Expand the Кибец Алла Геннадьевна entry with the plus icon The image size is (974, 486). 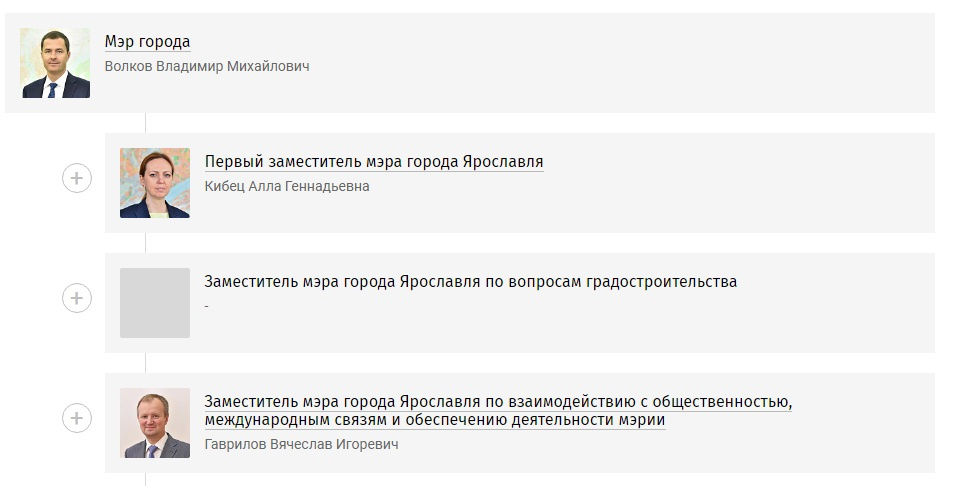(x=76, y=178)
